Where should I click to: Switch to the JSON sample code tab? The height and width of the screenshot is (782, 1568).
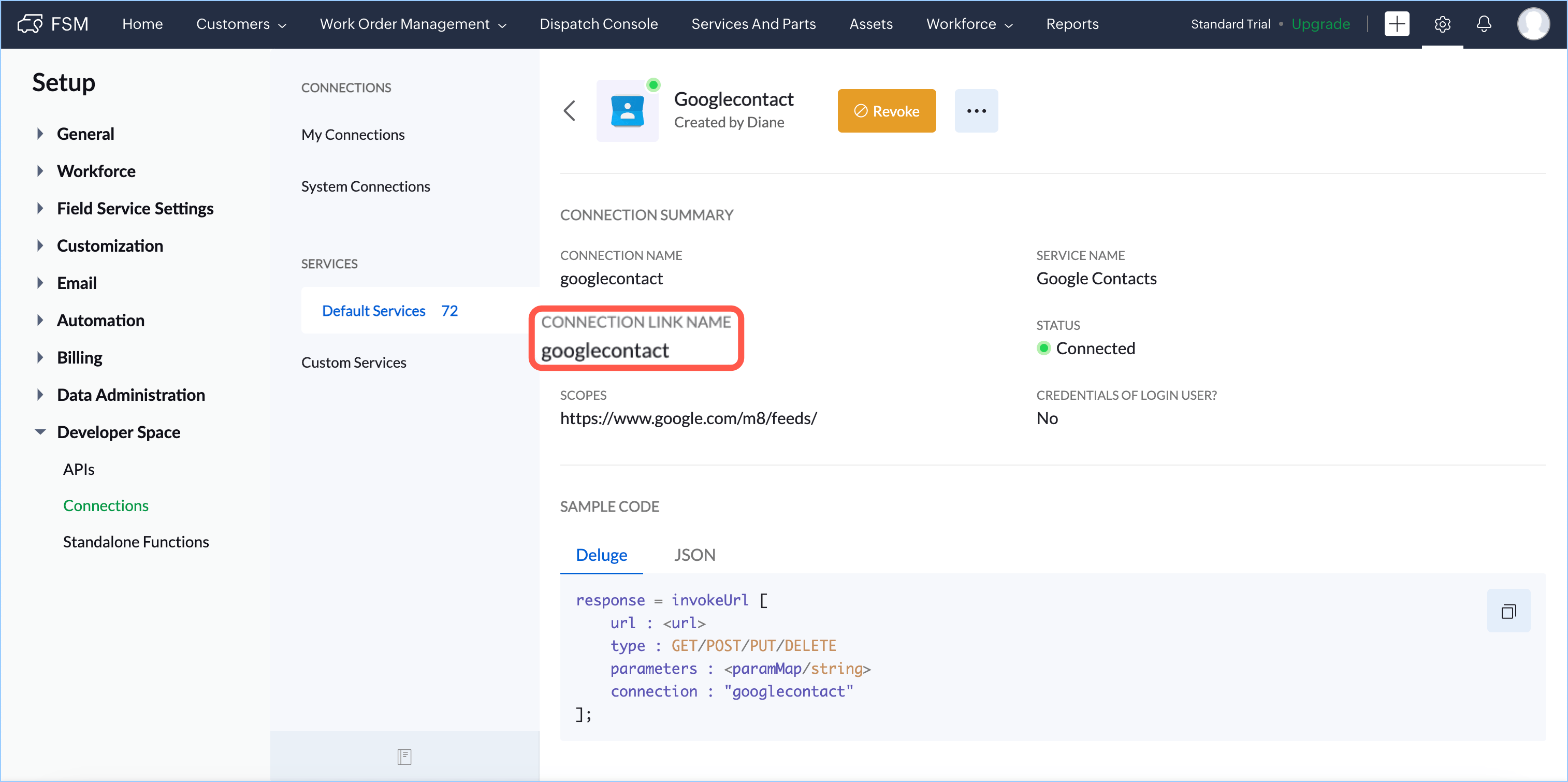pos(694,555)
